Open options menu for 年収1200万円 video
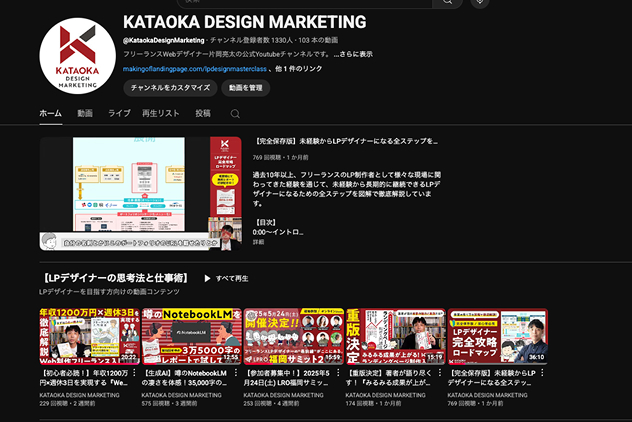632x422 pixels. click(x=135, y=373)
